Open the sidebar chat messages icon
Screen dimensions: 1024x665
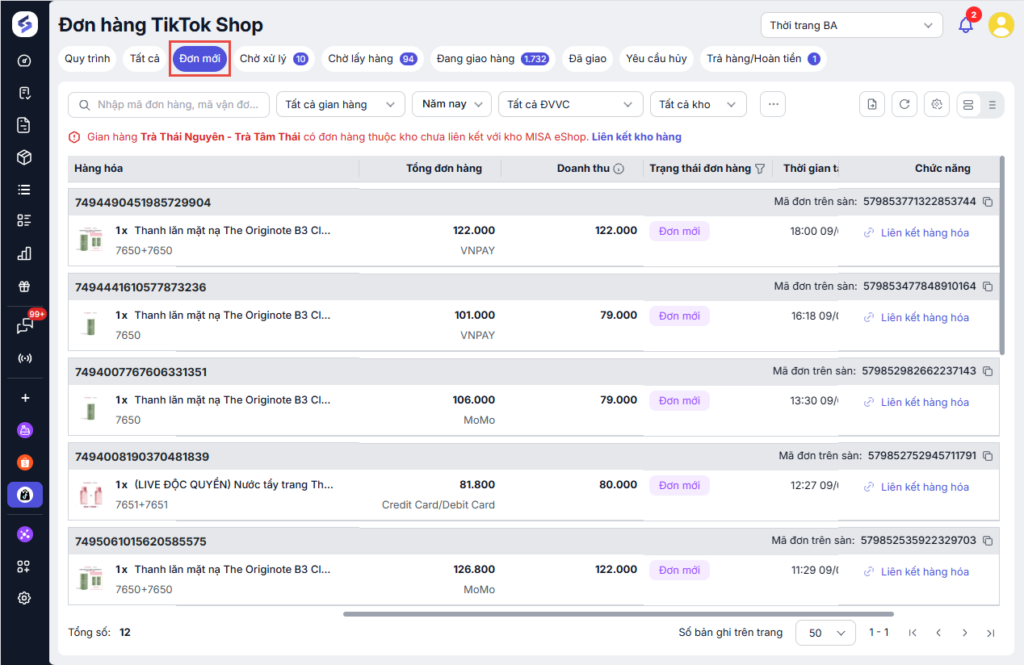pos(25,326)
